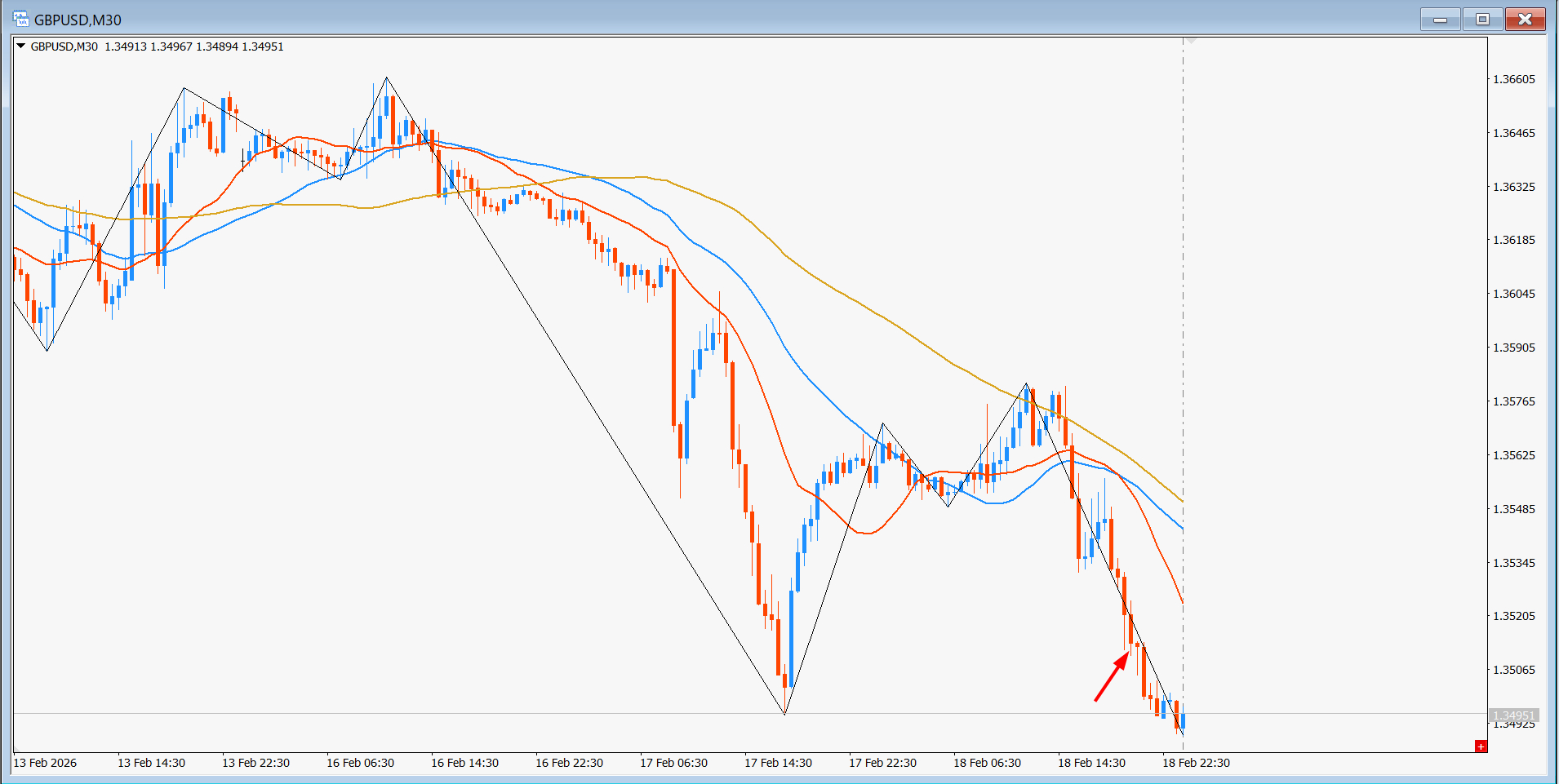Click the 1.36605 price axis label
This screenshot has height=784, width=1559.
point(1513,79)
